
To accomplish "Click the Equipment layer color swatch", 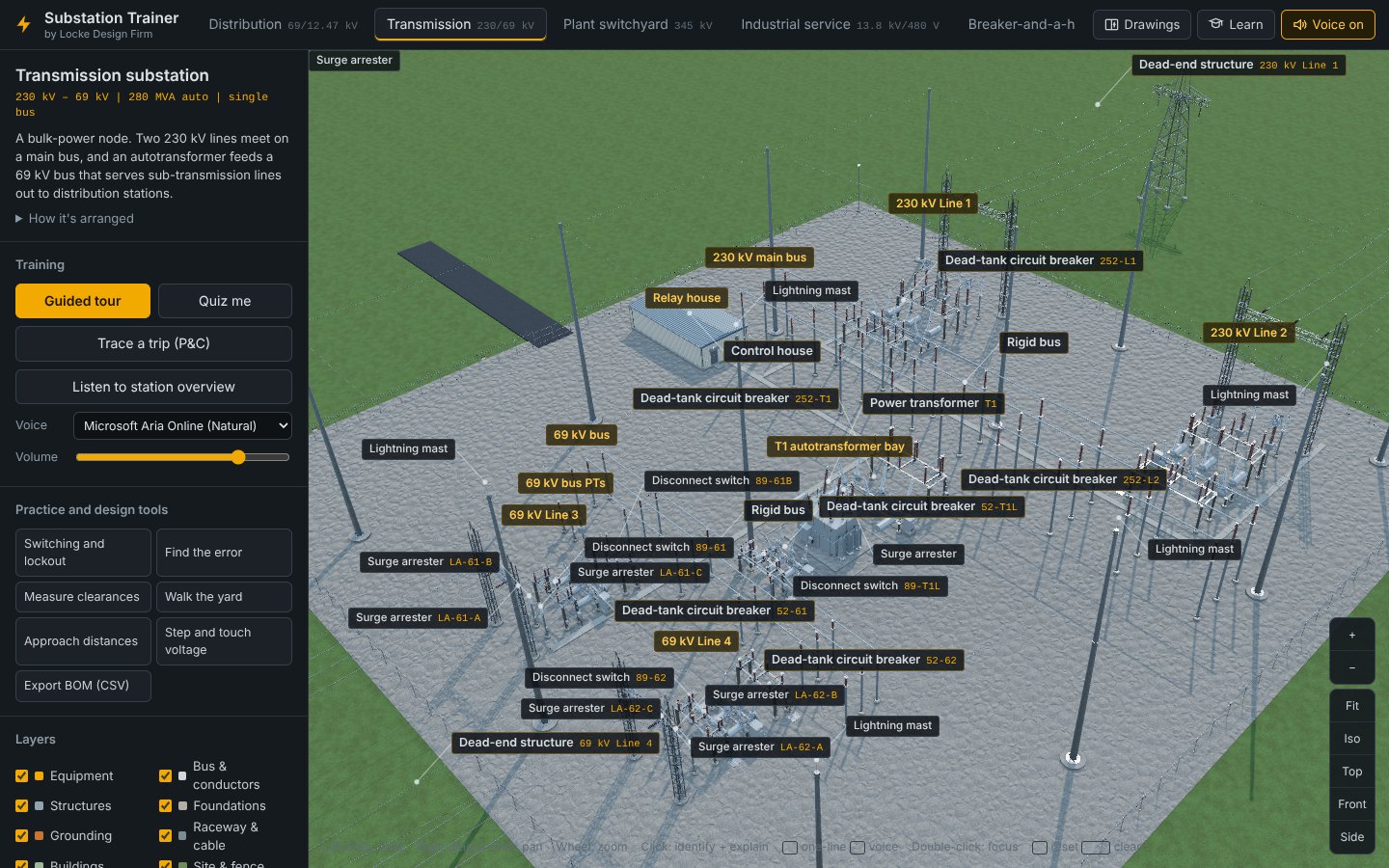I will (39, 776).
